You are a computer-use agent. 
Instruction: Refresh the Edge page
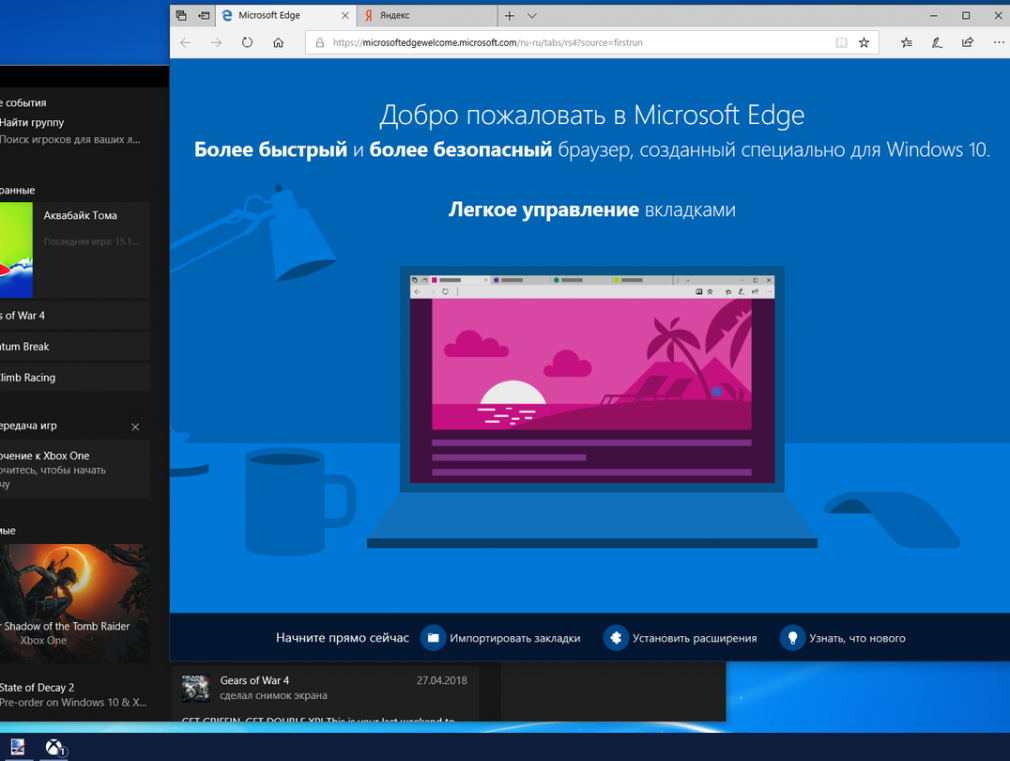(x=247, y=43)
